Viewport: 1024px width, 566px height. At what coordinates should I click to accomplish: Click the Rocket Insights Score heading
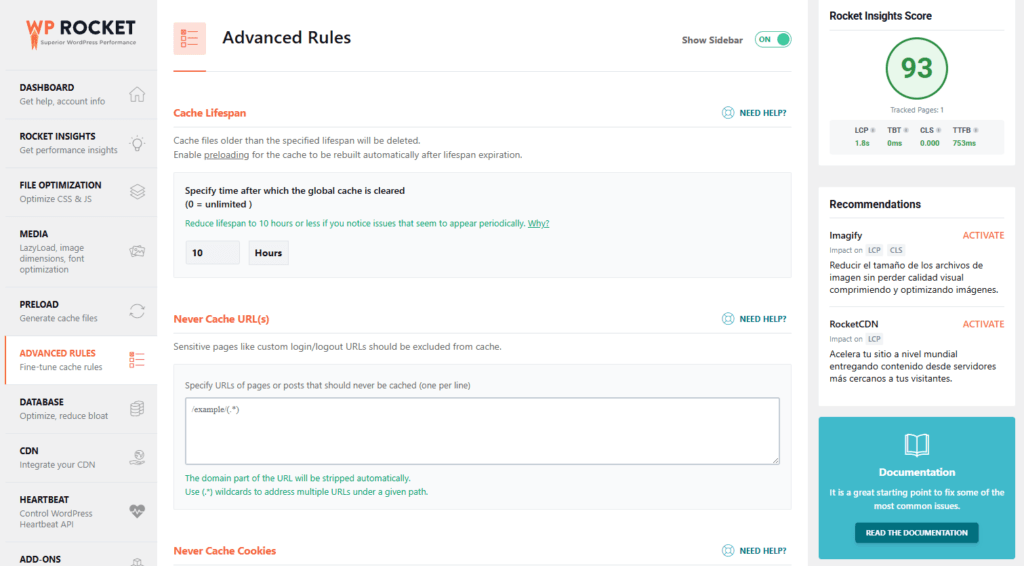pyautogui.click(x=880, y=16)
